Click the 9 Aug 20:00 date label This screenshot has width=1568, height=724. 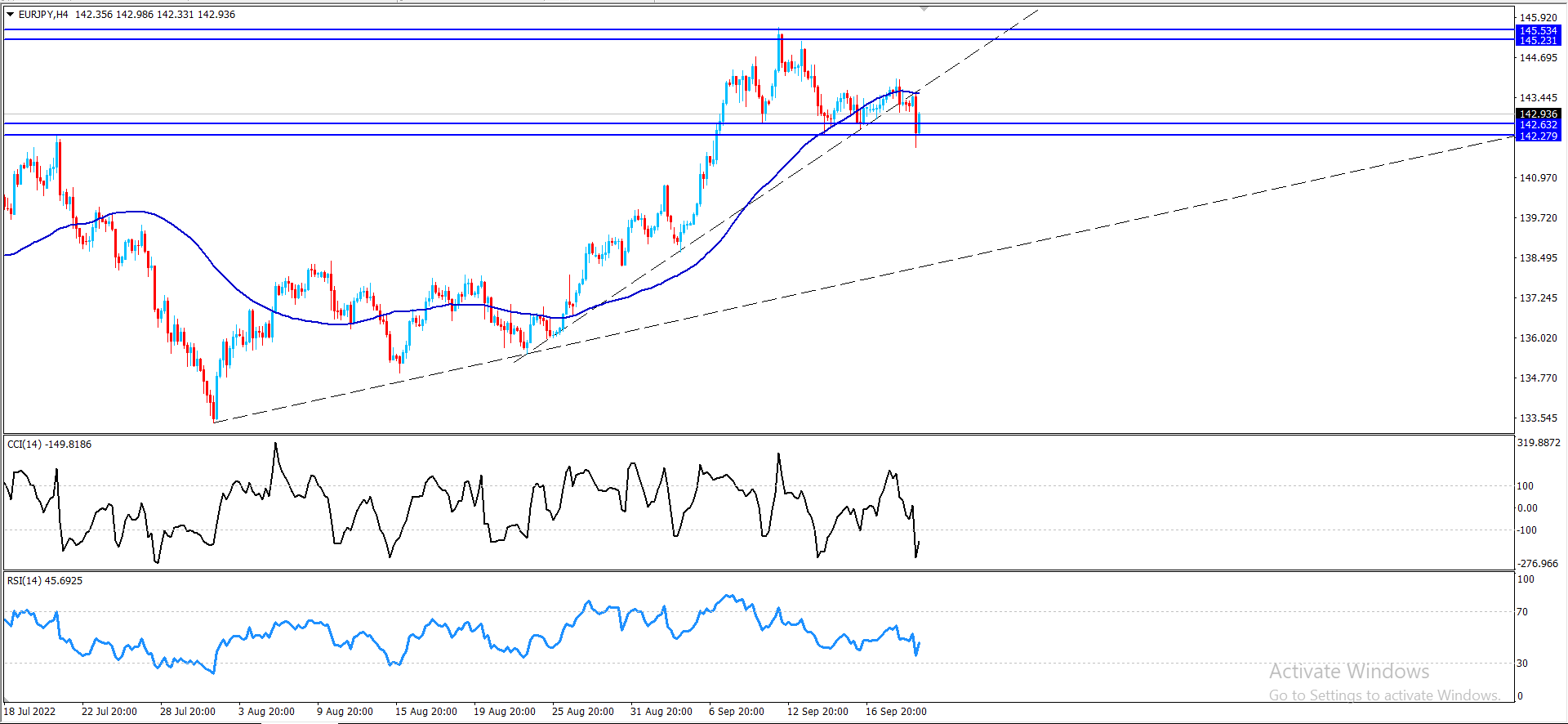(345, 712)
